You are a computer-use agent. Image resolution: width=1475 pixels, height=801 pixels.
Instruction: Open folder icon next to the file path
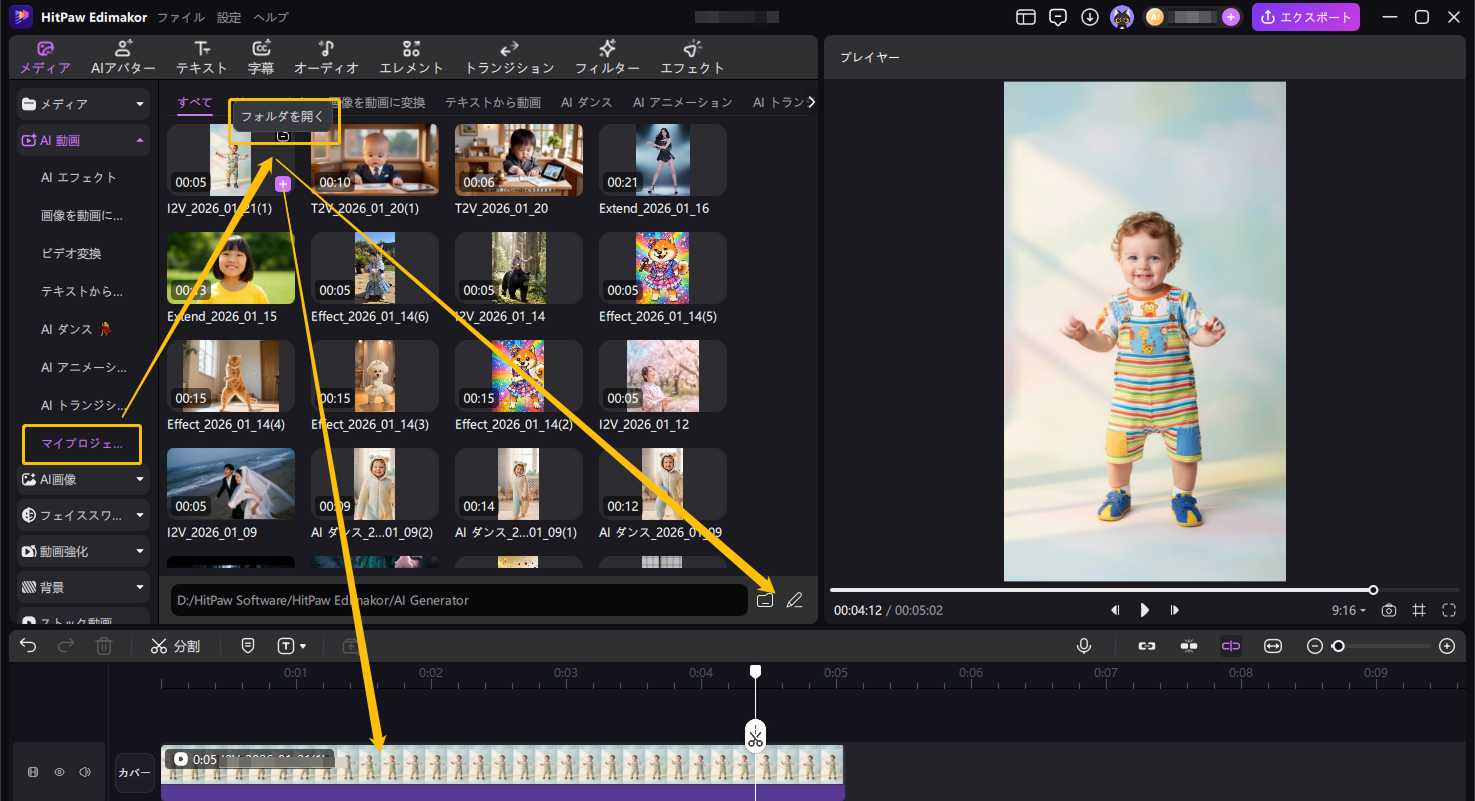pos(765,600)
